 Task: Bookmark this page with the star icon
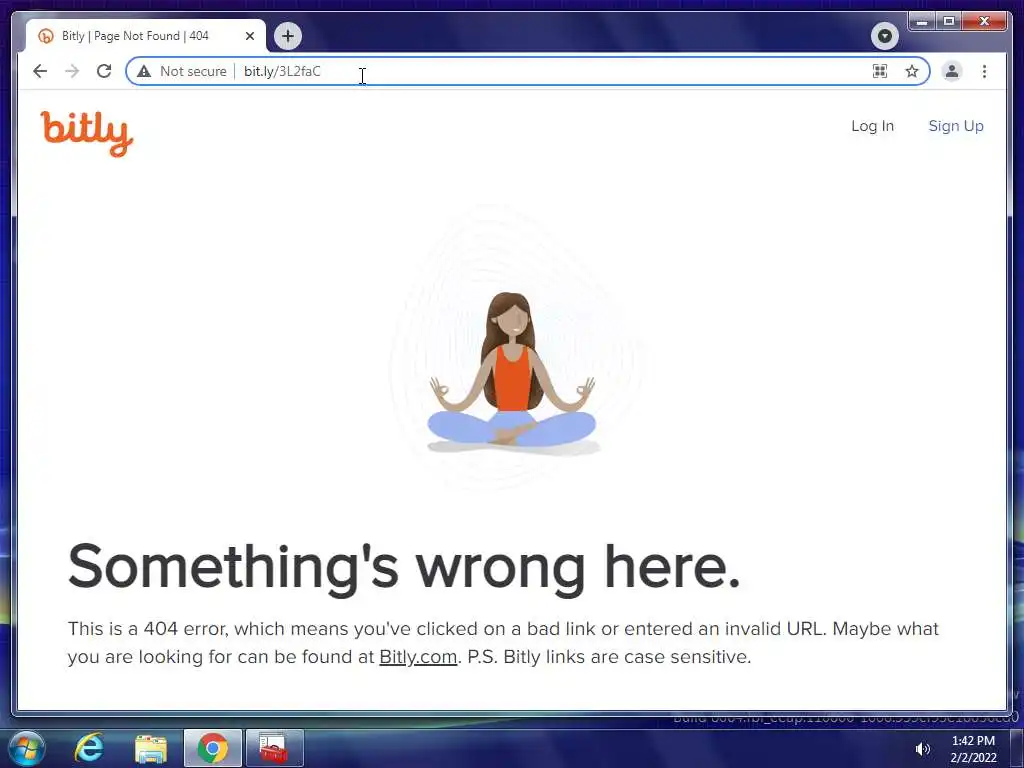(x=912, y=71)
